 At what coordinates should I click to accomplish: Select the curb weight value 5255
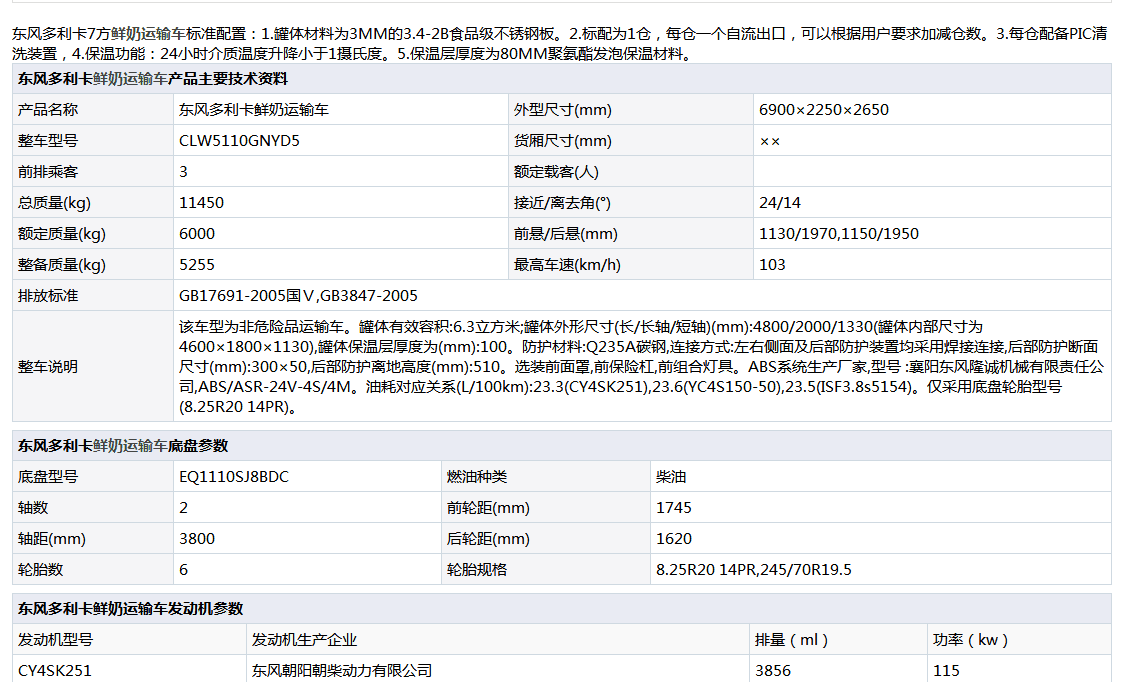click(x=197, y=264)
